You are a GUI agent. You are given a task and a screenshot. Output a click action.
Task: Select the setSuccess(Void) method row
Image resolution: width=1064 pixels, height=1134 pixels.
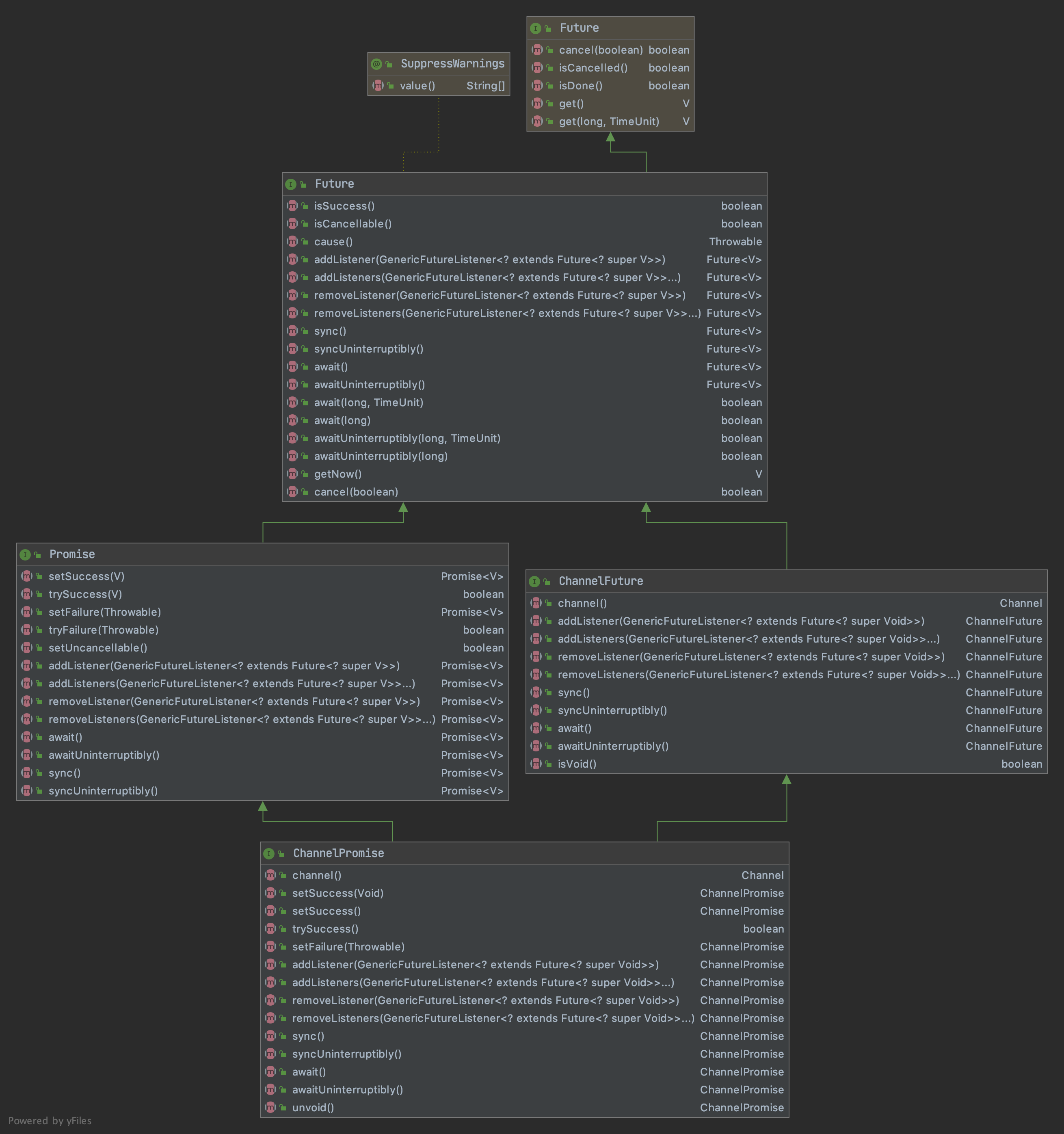pyautogui.click(x=525, y=893)
